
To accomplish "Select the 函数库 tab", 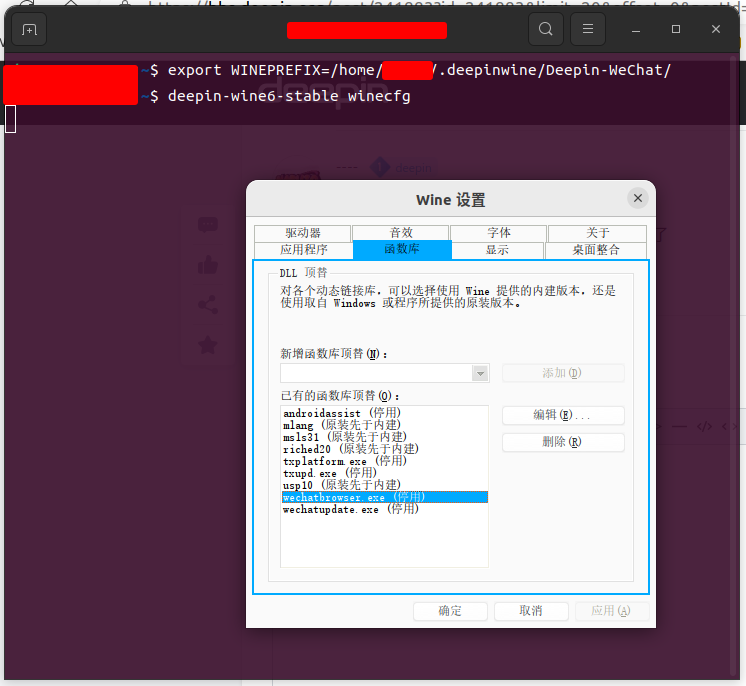I will (402, 249).
